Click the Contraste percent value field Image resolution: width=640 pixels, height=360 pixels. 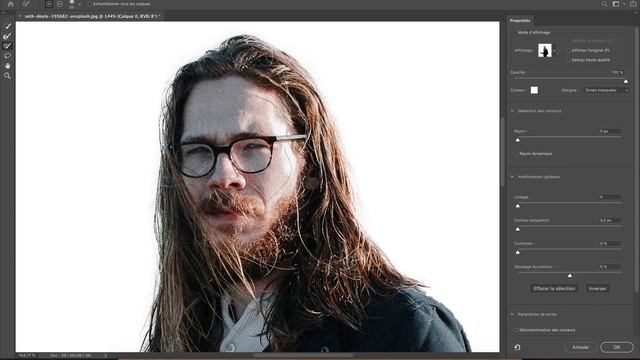coord(610,244)
